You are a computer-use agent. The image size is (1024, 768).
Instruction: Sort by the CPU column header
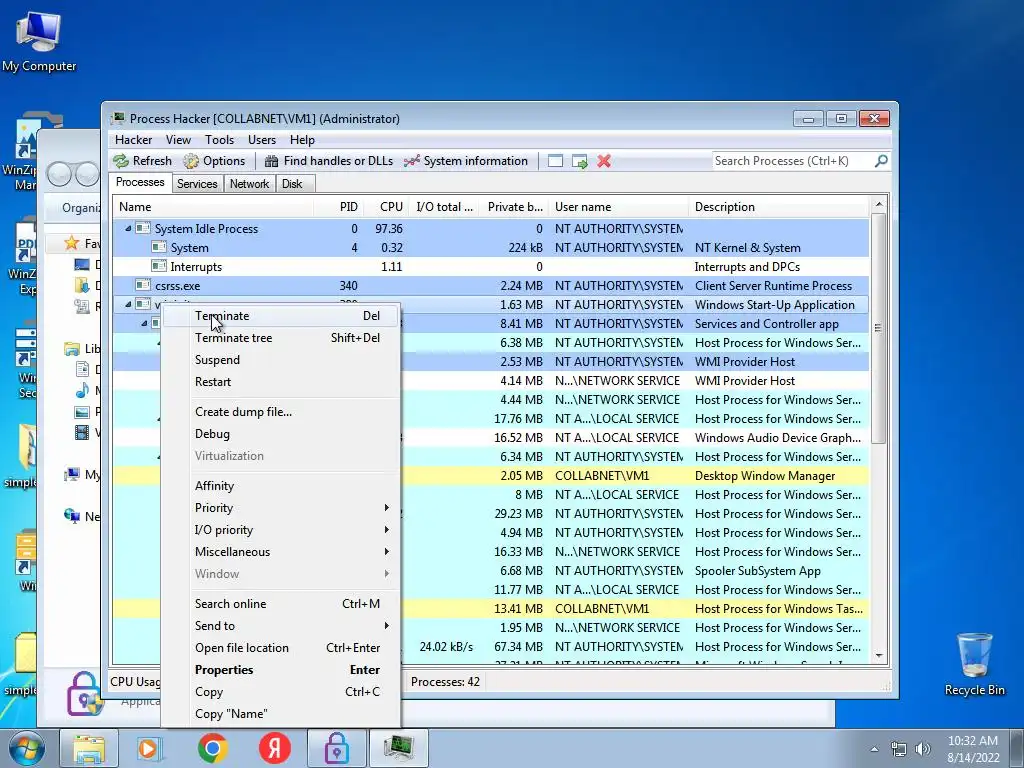click(385, 207)
